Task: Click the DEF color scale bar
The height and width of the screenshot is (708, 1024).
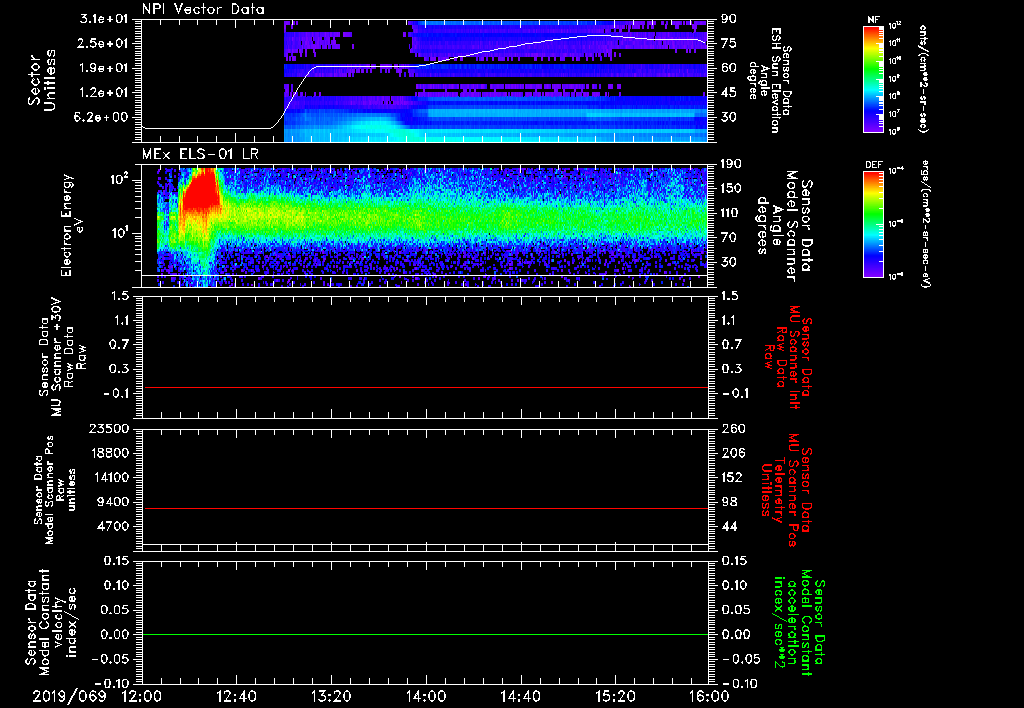Action: click(874, 224)
